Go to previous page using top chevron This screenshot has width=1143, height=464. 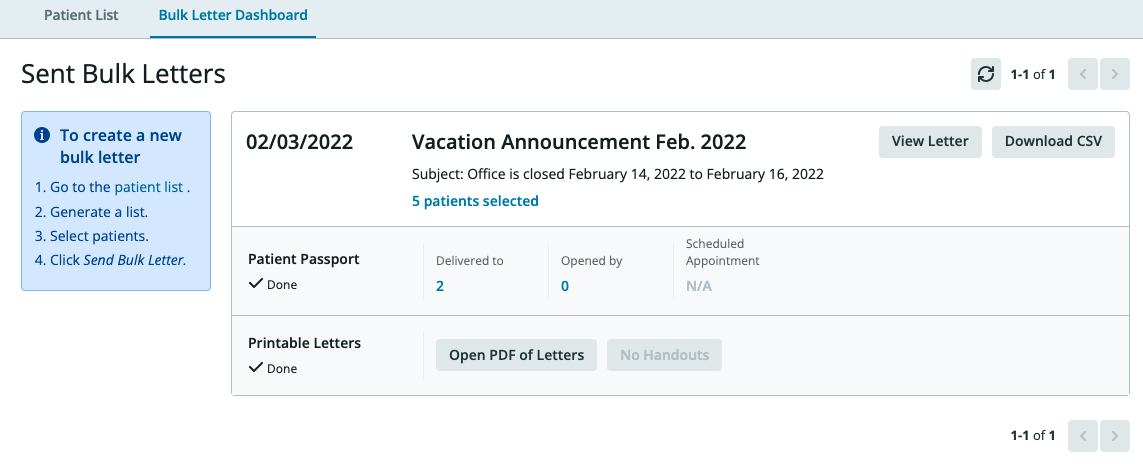click(1083, 74)
